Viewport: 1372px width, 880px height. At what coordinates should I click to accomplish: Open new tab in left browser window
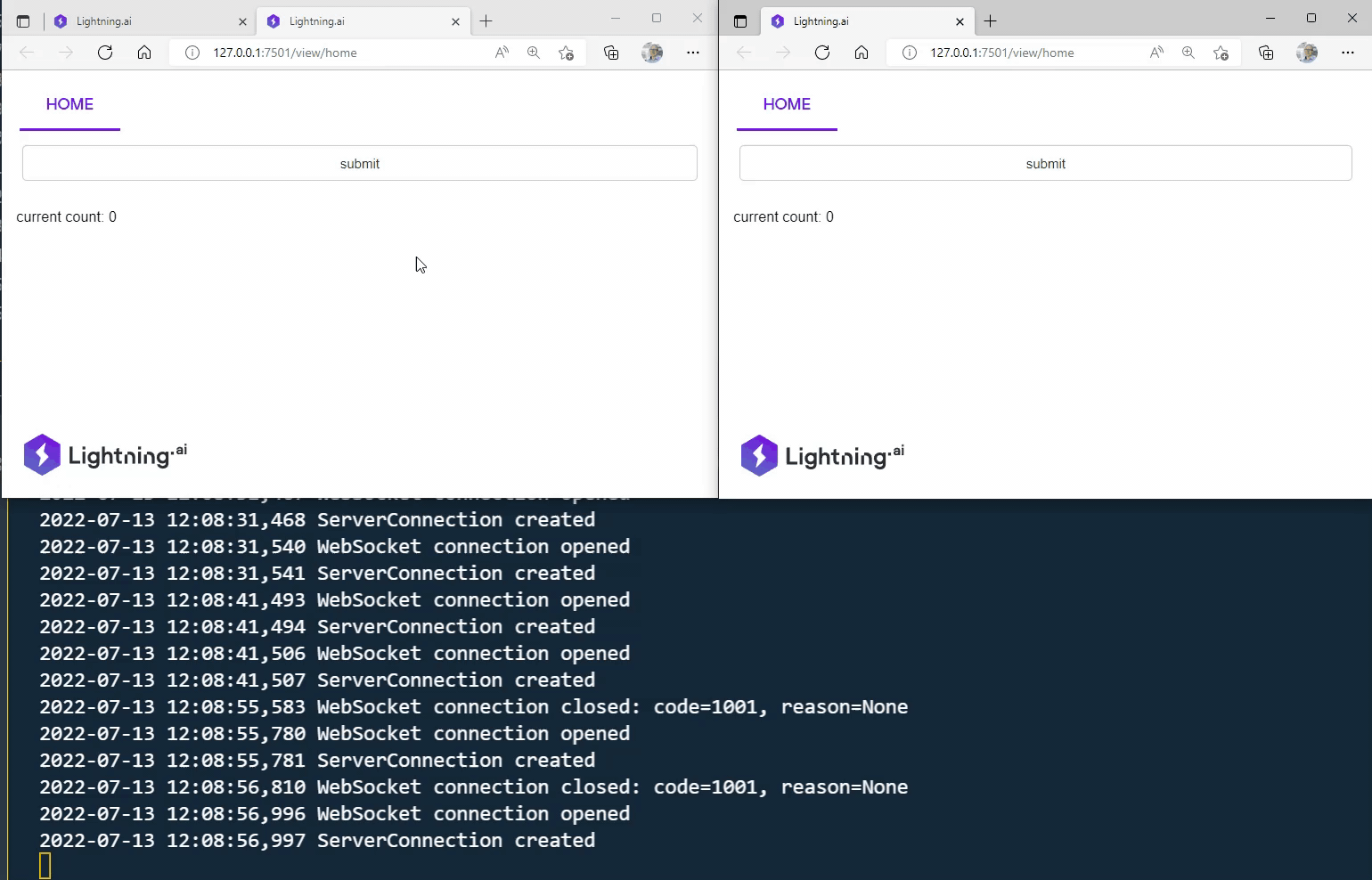coord(486,21)
